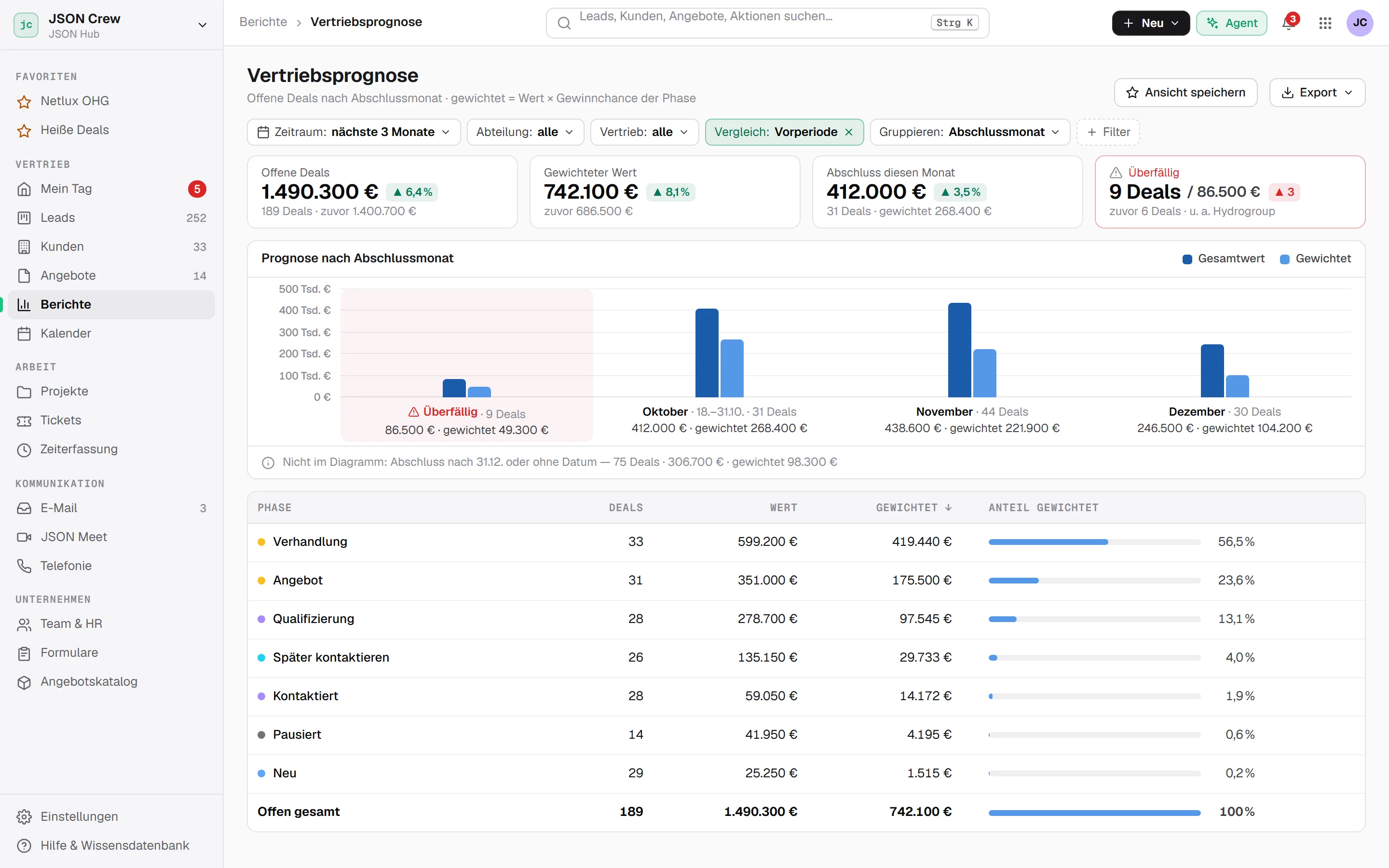Remove the Vergleich Vorperiode filter
1389x868 pixels.
pos(849,132)
